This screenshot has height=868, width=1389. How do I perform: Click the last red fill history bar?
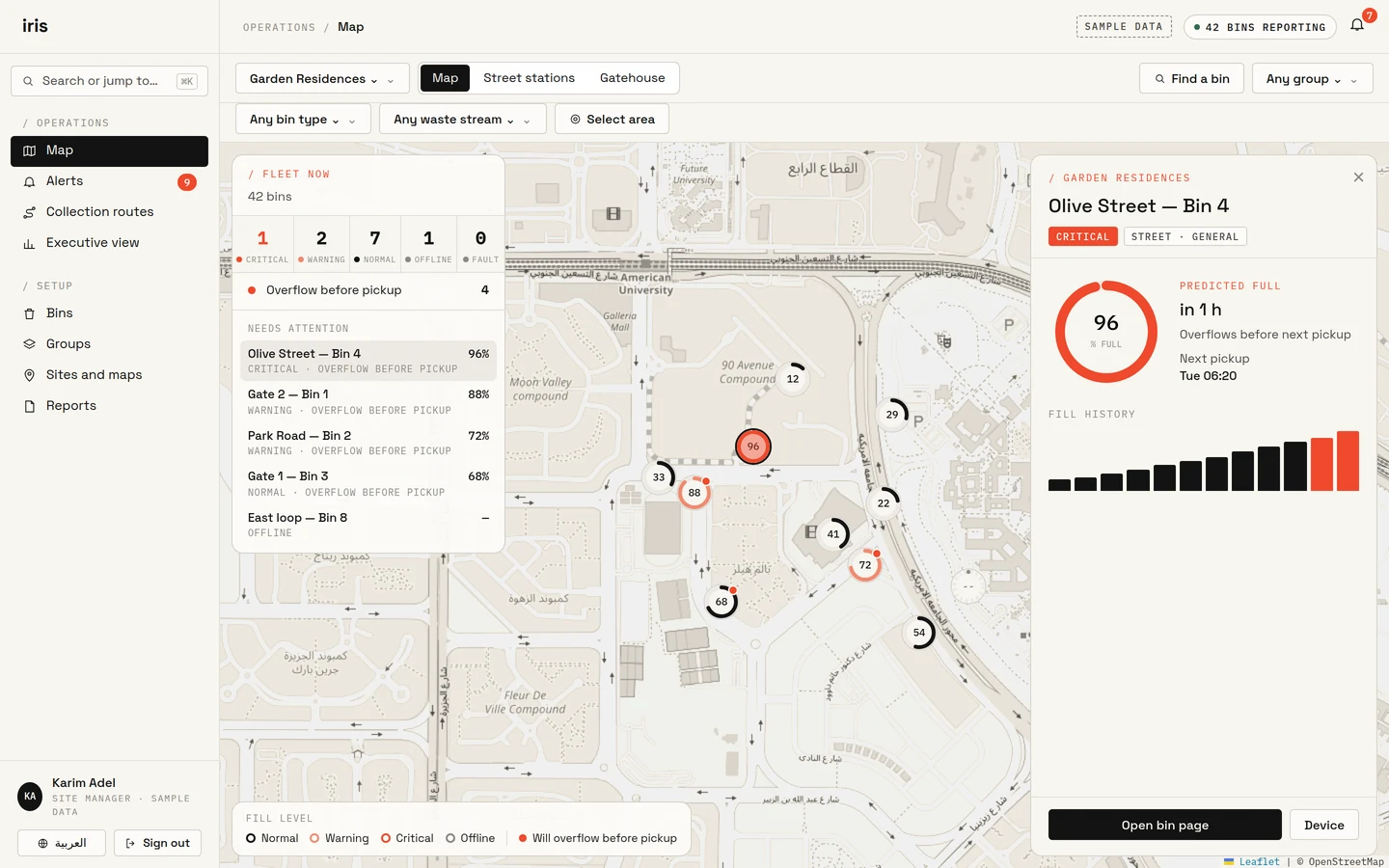[x=1348, y=461]
